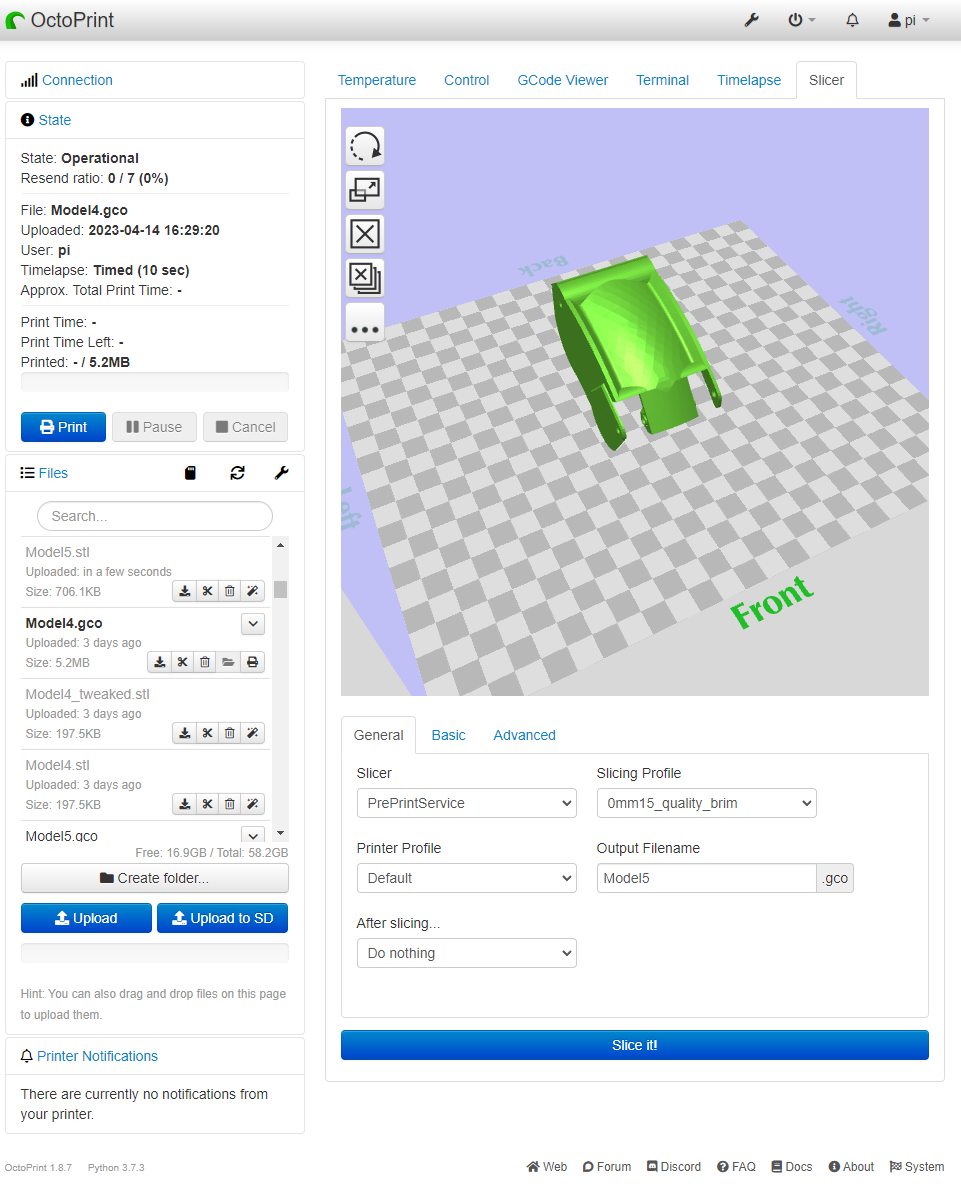Open the After slicing dropdown

pos(467,953)
